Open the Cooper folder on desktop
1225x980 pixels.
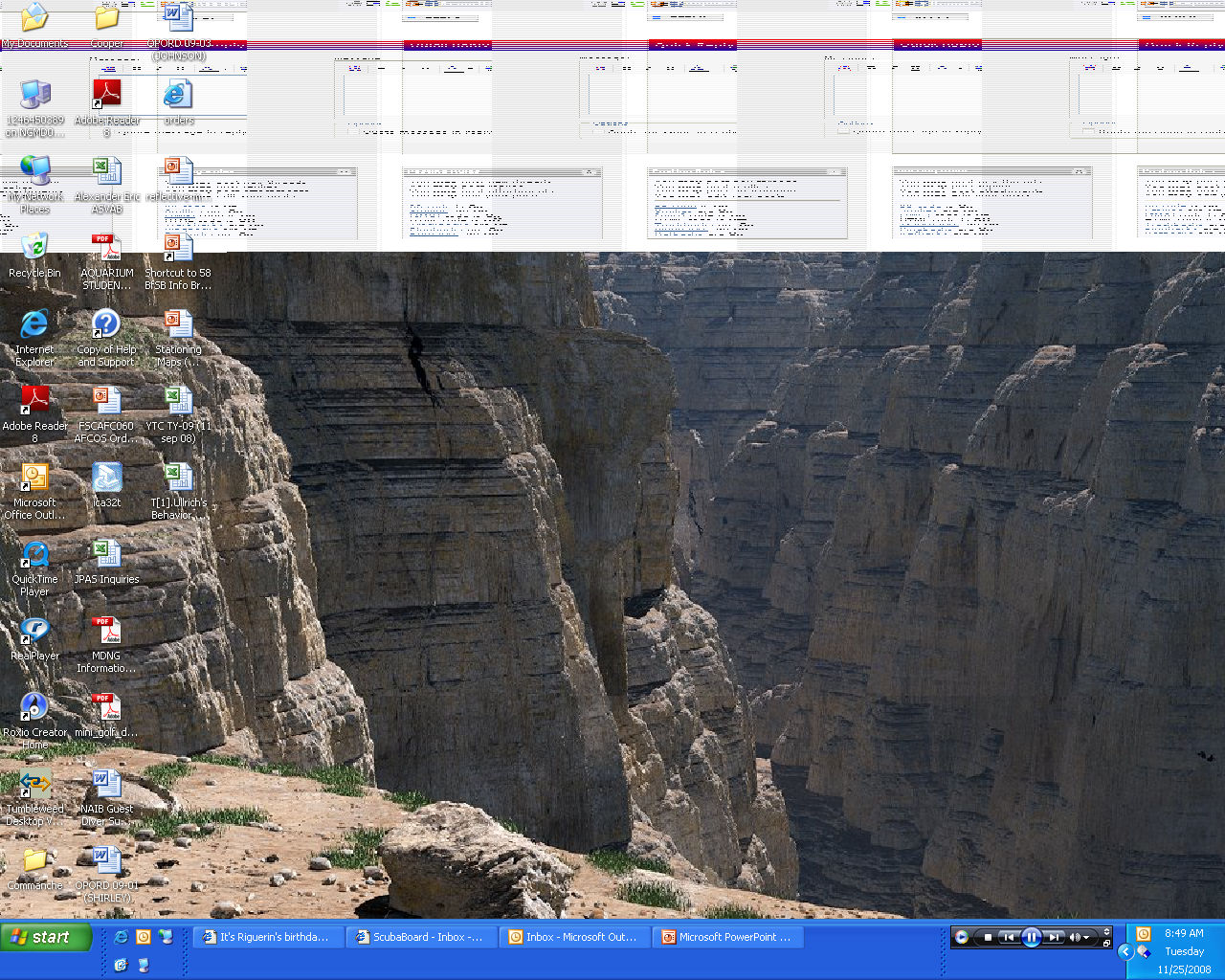click(x=106, y=26)
